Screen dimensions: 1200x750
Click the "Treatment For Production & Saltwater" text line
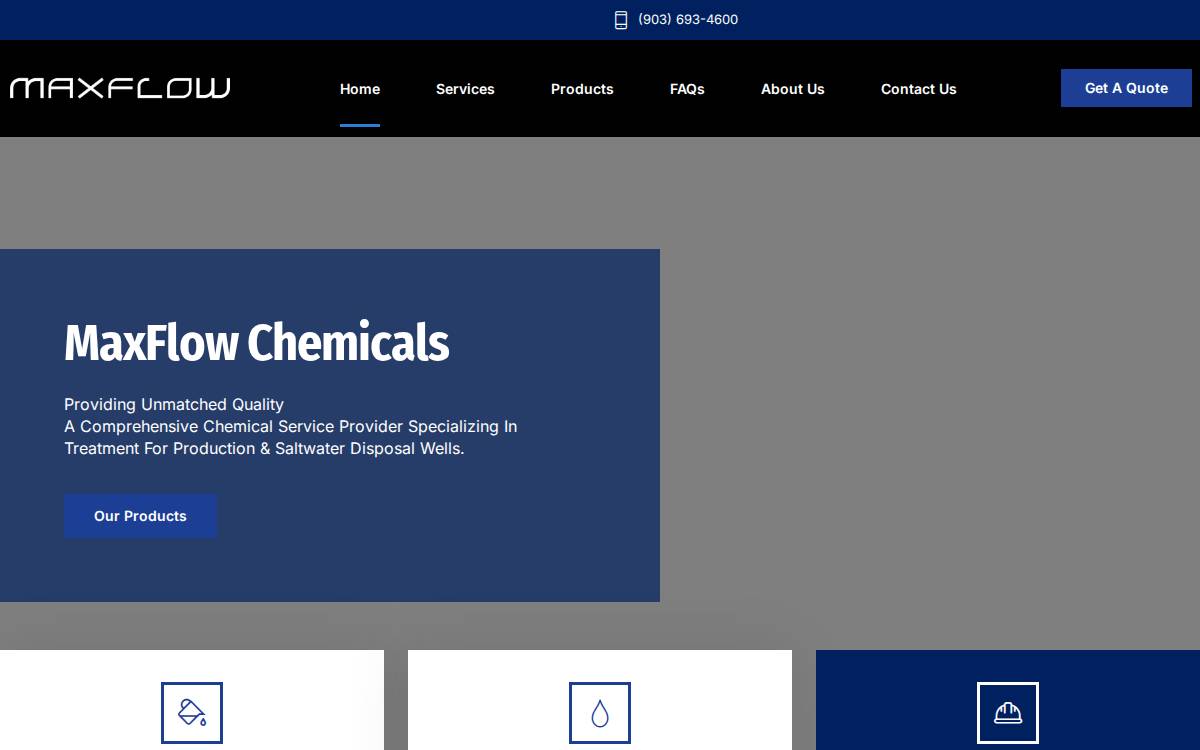264,448
